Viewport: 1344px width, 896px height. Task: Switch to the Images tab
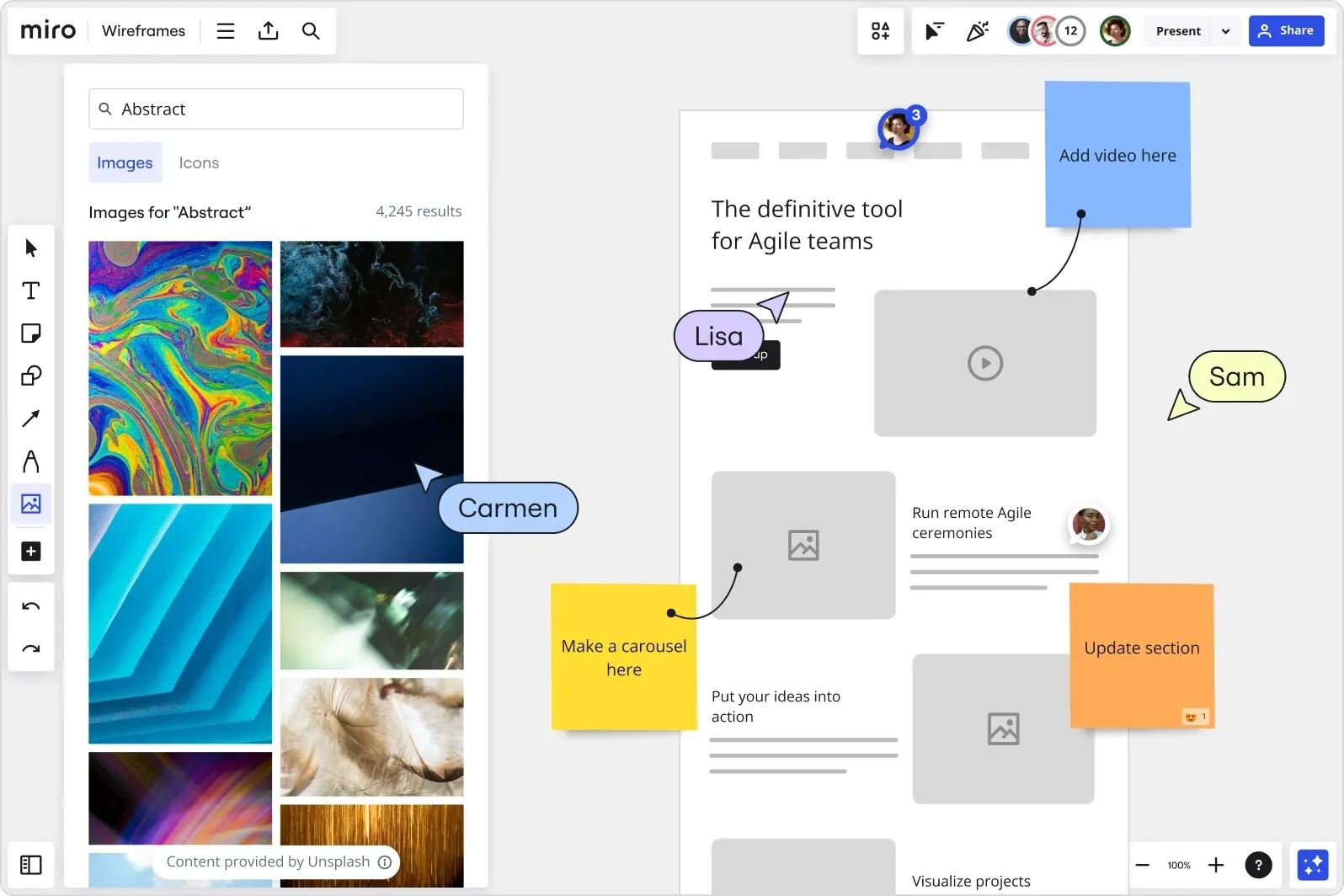[x=125, y=163]
